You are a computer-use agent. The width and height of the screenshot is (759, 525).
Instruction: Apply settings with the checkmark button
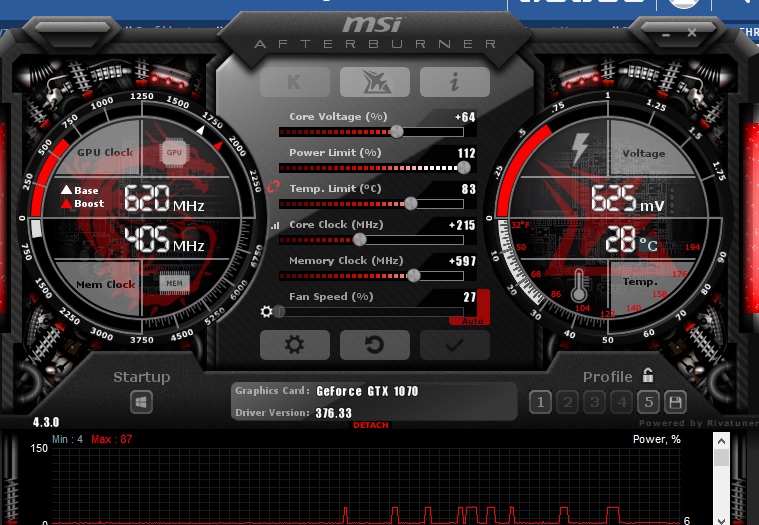click(x=455, y=345)
